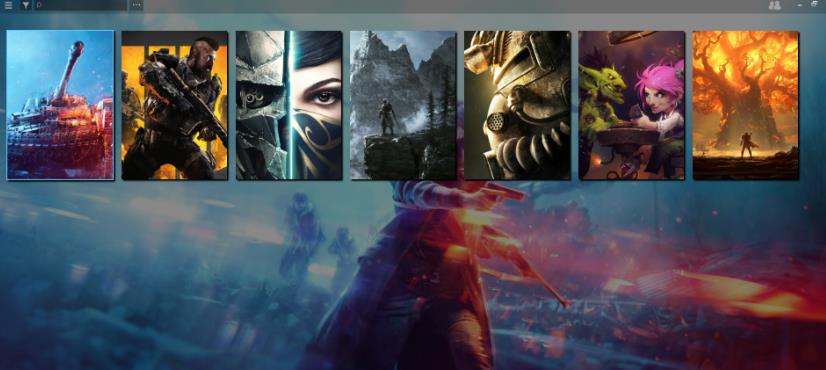
Task: Select the Call of Duty Black Ops cover
Action: [174, 105]
